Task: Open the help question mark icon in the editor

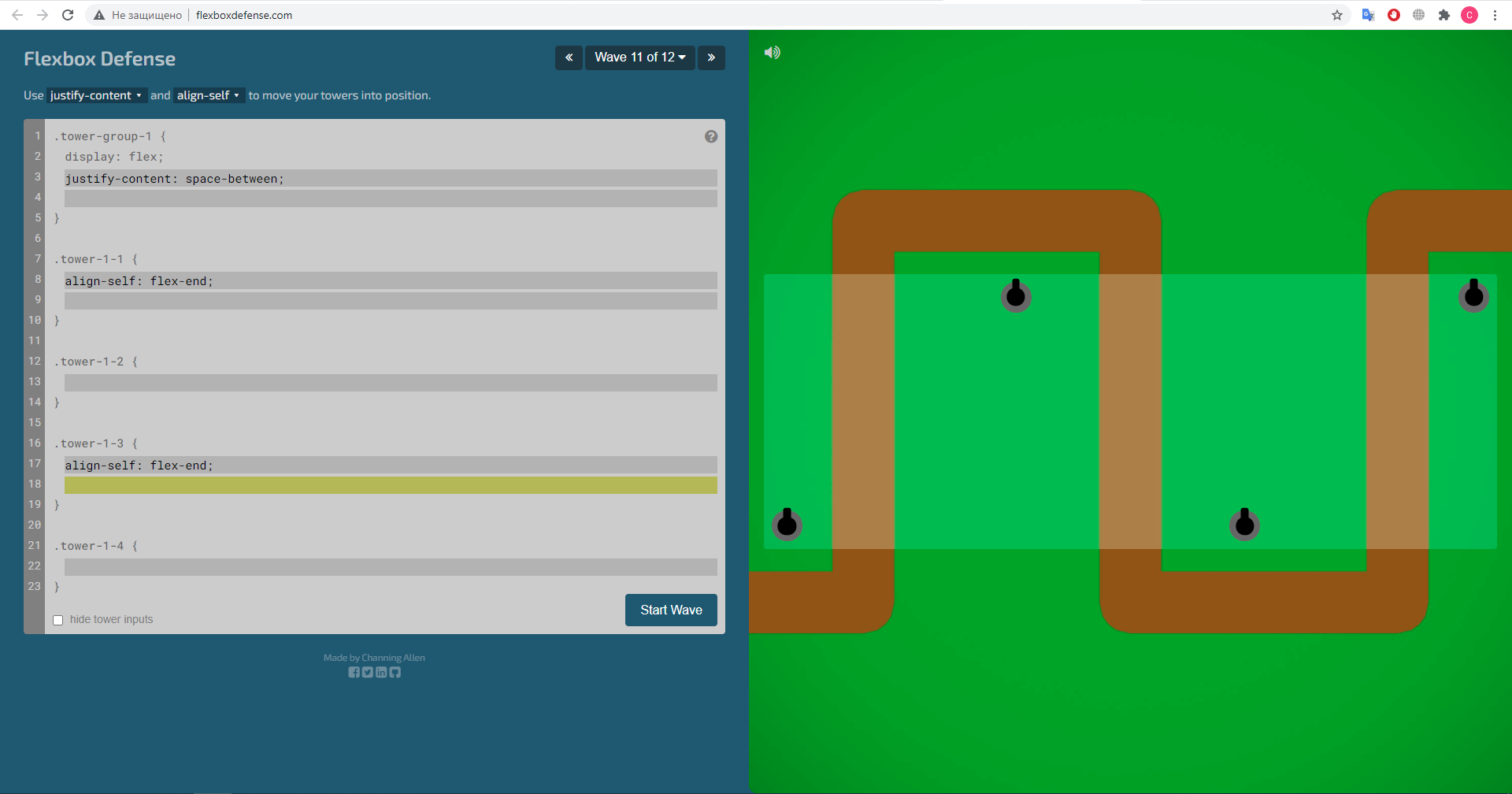Action: pyautogui.click(x=711, y=136)
